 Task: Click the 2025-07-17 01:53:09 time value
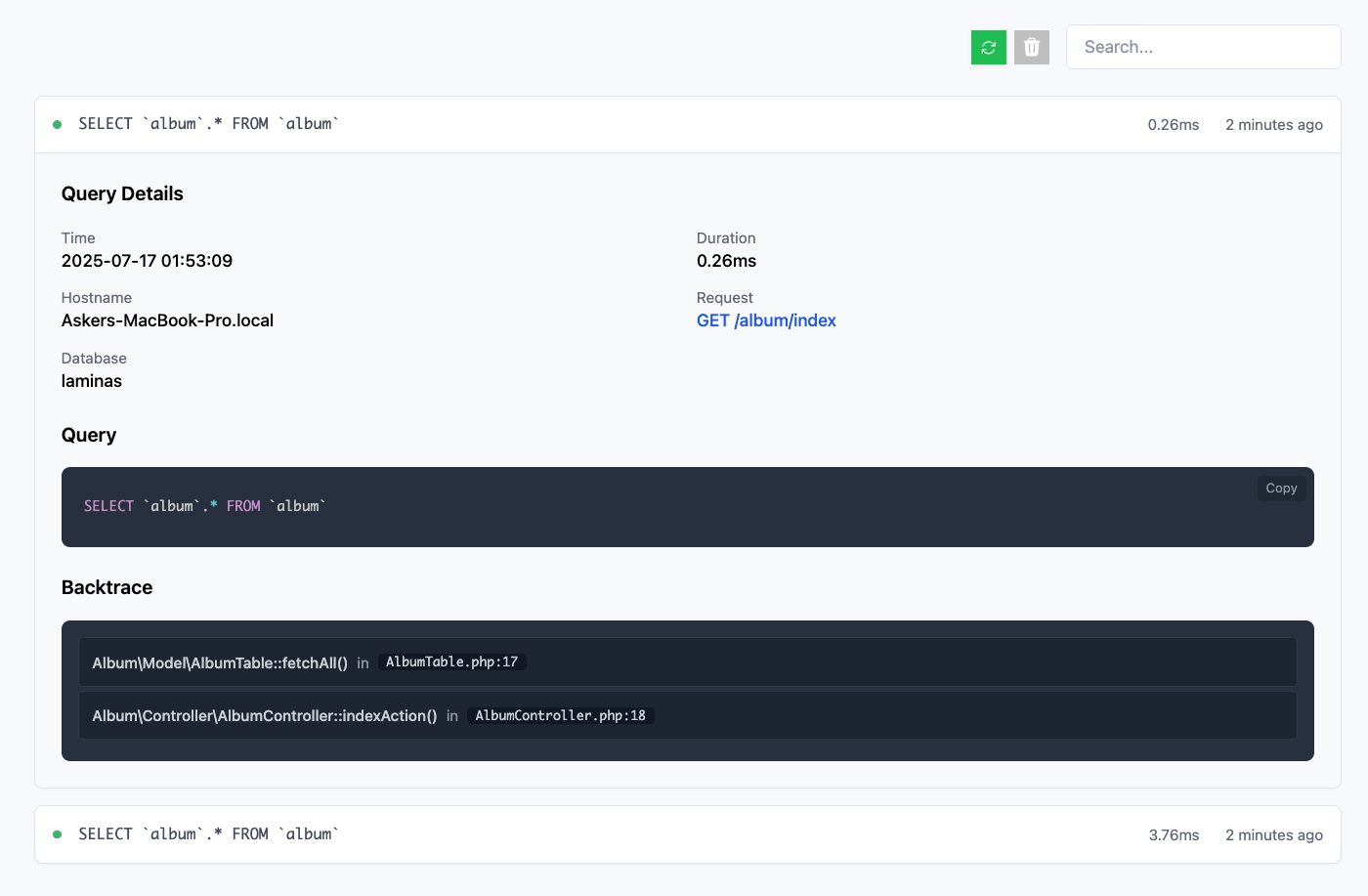147,261
